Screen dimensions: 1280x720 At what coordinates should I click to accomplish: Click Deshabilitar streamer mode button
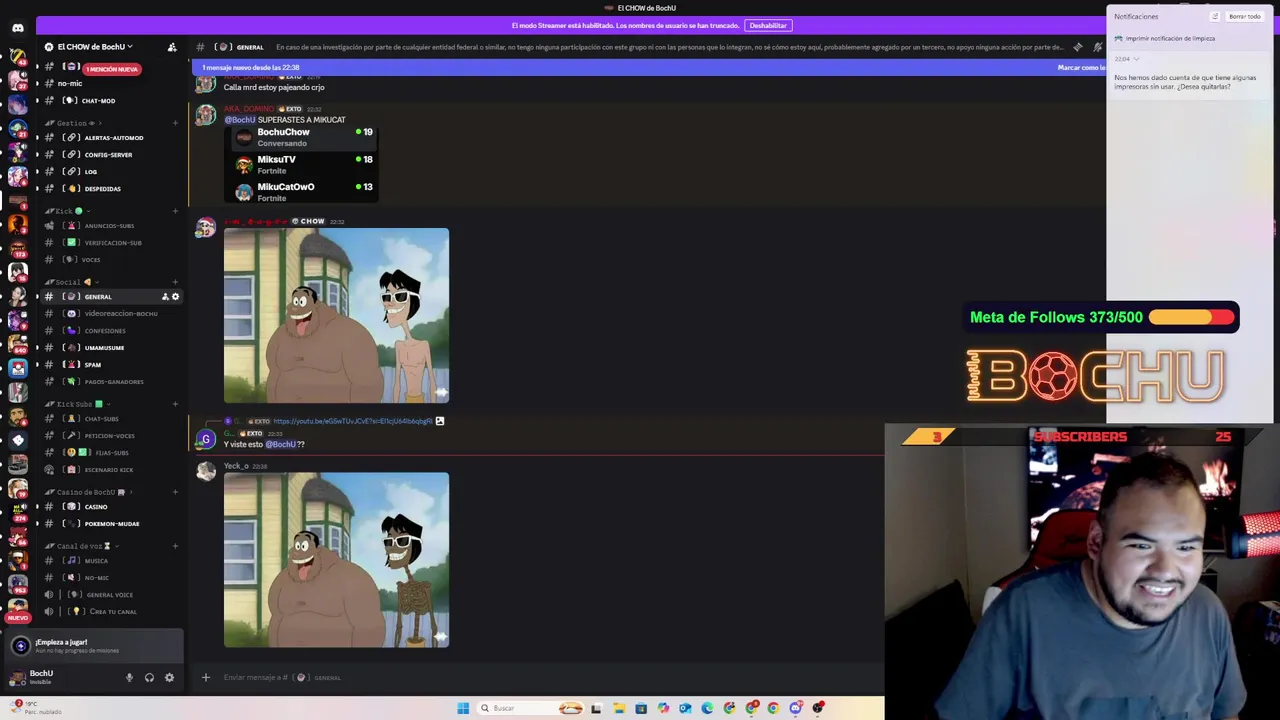click(768, 26)
